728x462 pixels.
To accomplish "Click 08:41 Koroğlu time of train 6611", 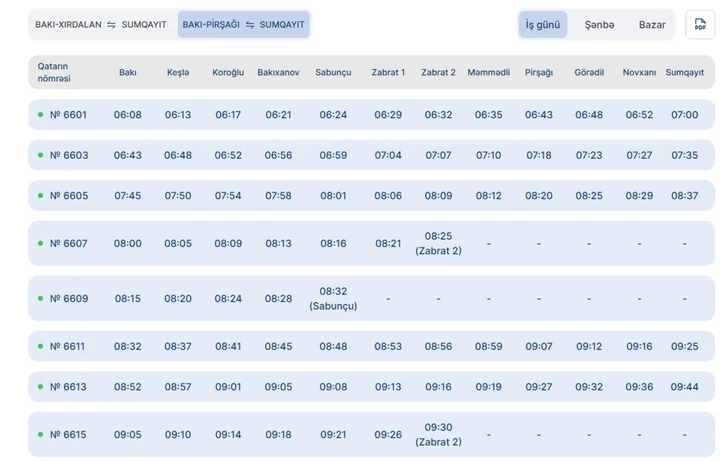I will pos(228,346).
